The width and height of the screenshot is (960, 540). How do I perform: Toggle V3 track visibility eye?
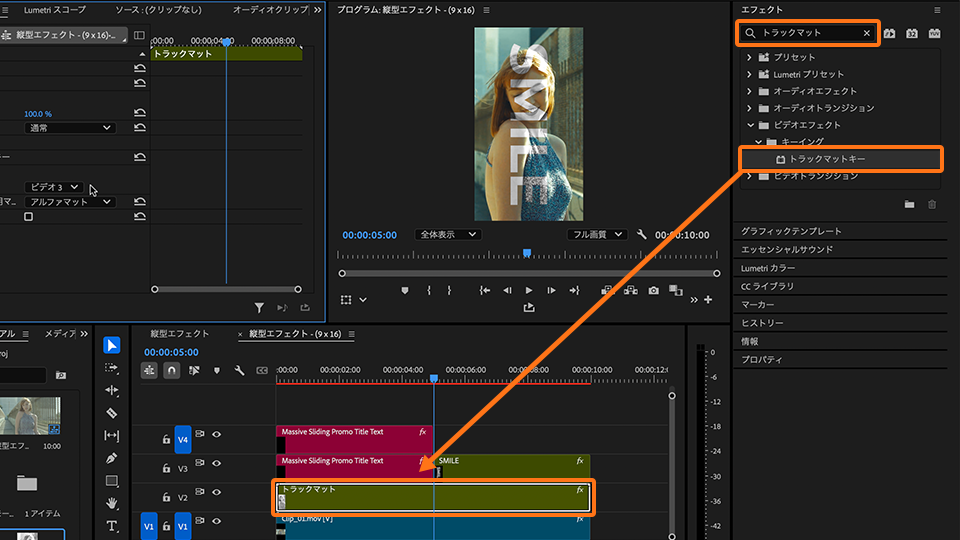[216, 463]
